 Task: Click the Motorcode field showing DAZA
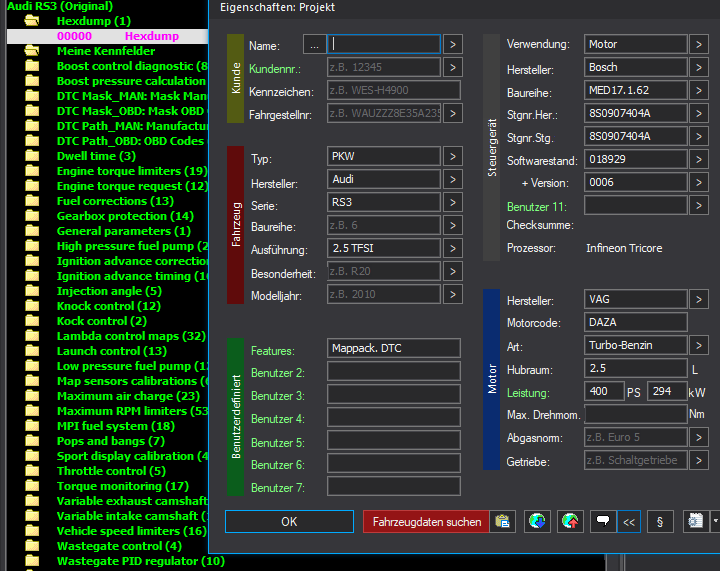click(x=636, y=322)
